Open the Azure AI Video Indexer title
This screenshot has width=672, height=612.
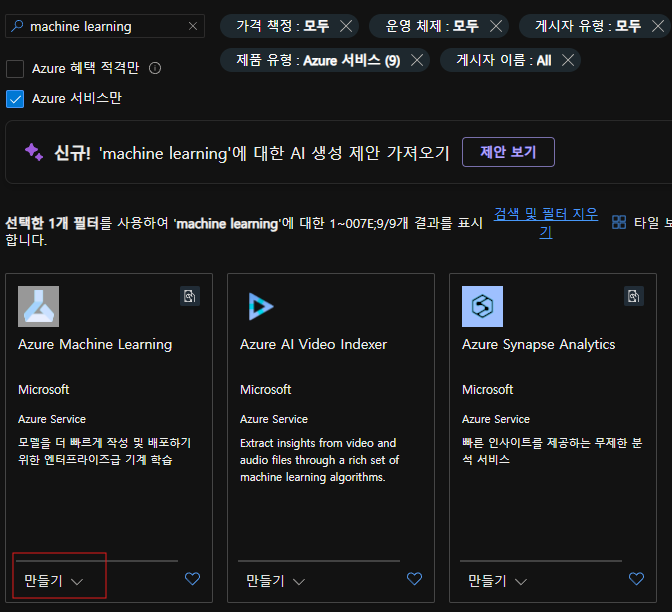(x=313, y=345)
